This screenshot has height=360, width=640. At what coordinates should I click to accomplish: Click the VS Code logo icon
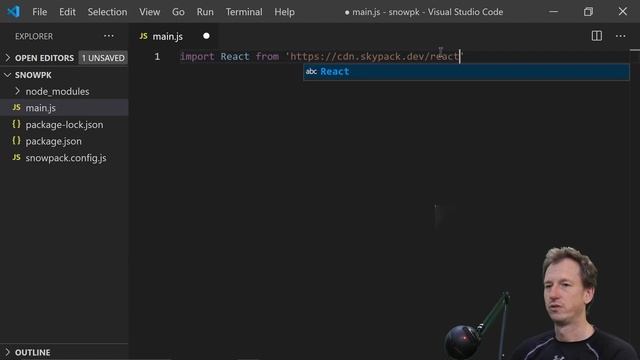(13, 11)
